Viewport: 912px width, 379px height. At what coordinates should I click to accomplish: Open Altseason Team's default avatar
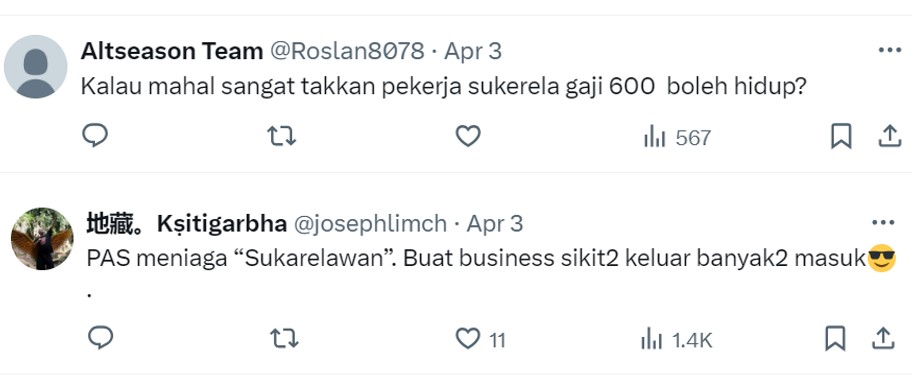pyautogui.click(x=35, y=67)
